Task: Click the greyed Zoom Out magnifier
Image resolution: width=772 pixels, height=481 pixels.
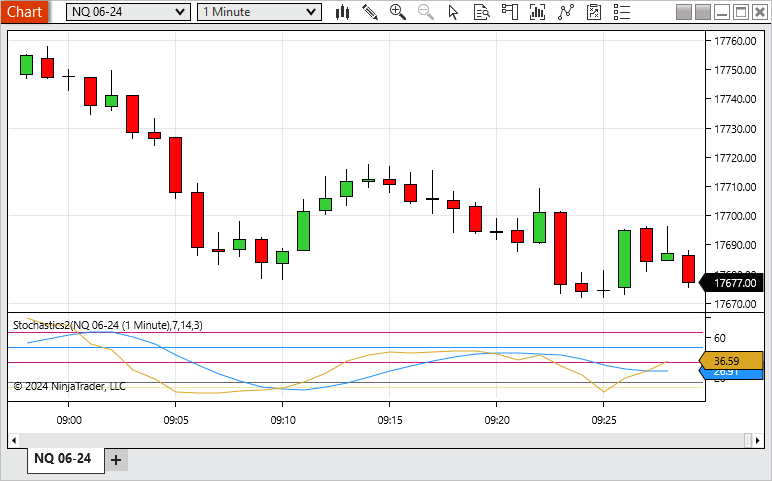Action: coord(425,12)
